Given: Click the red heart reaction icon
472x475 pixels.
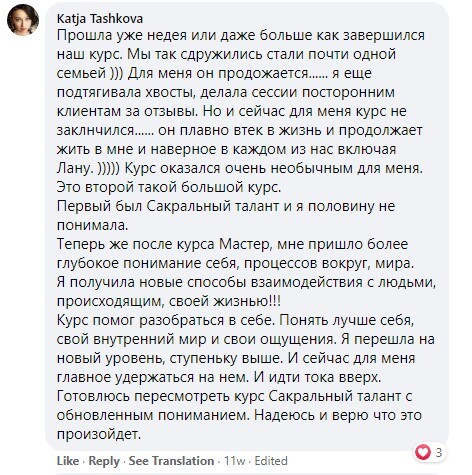Looking at the screenshot, I should tap(423, 452).
